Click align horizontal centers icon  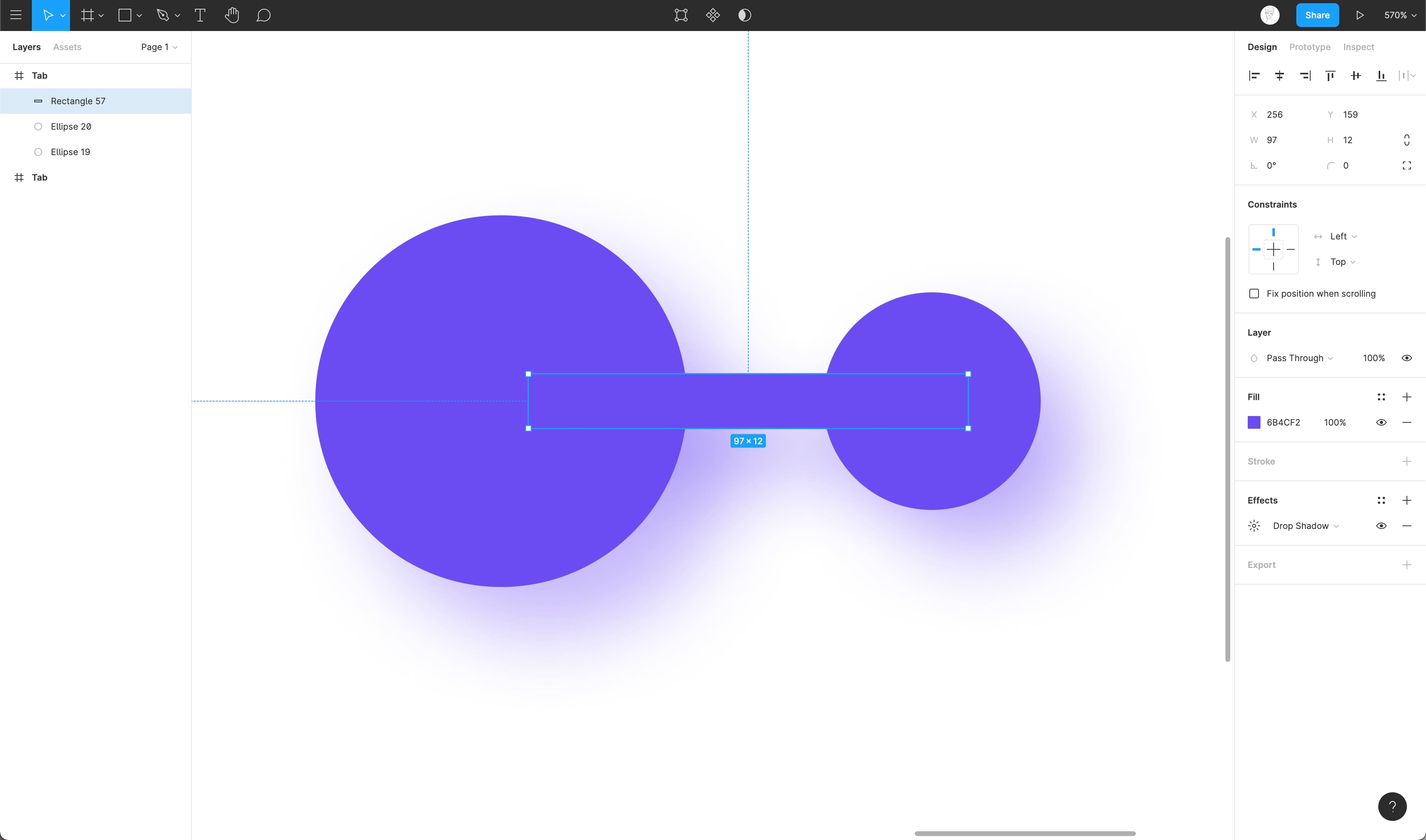(1279, 76)
